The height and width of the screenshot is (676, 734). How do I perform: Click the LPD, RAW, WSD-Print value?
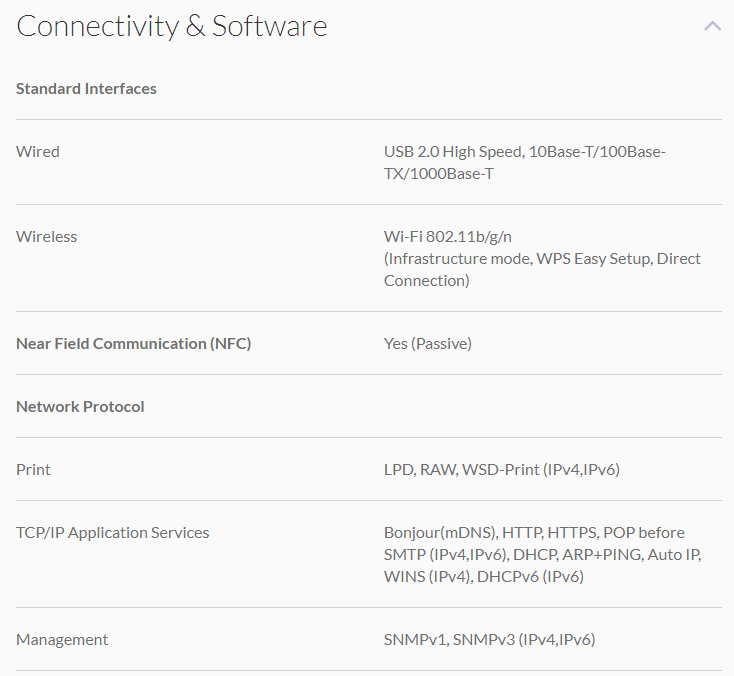point(501,470)
